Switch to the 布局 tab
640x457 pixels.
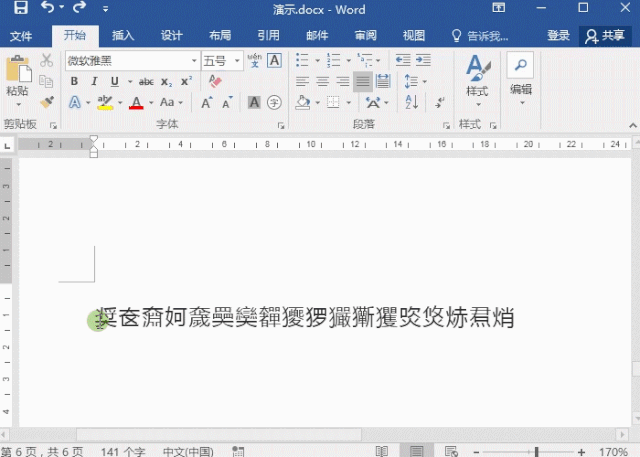(x=220, y=36)
